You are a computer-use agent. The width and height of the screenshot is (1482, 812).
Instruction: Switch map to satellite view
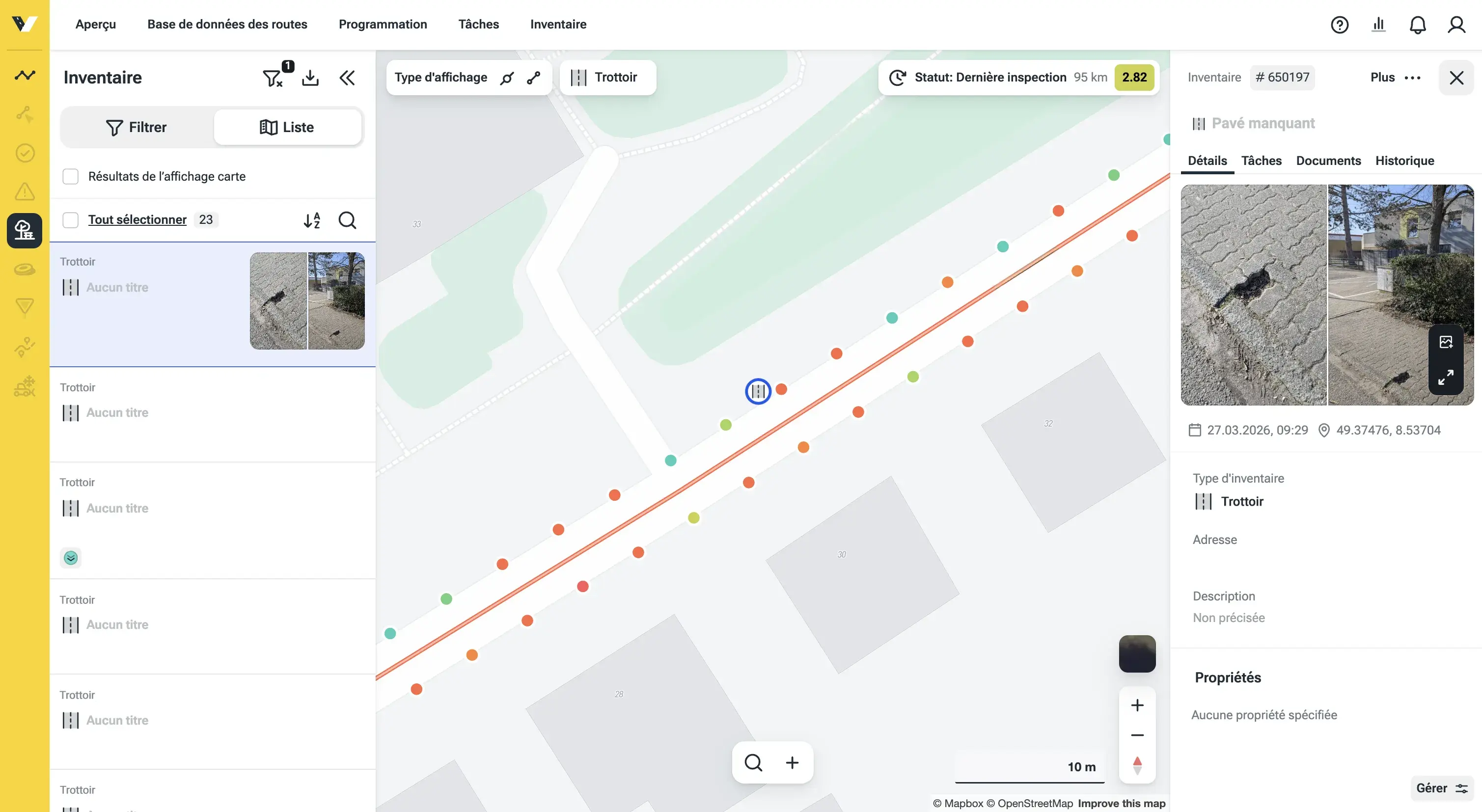coord(1137,654)
